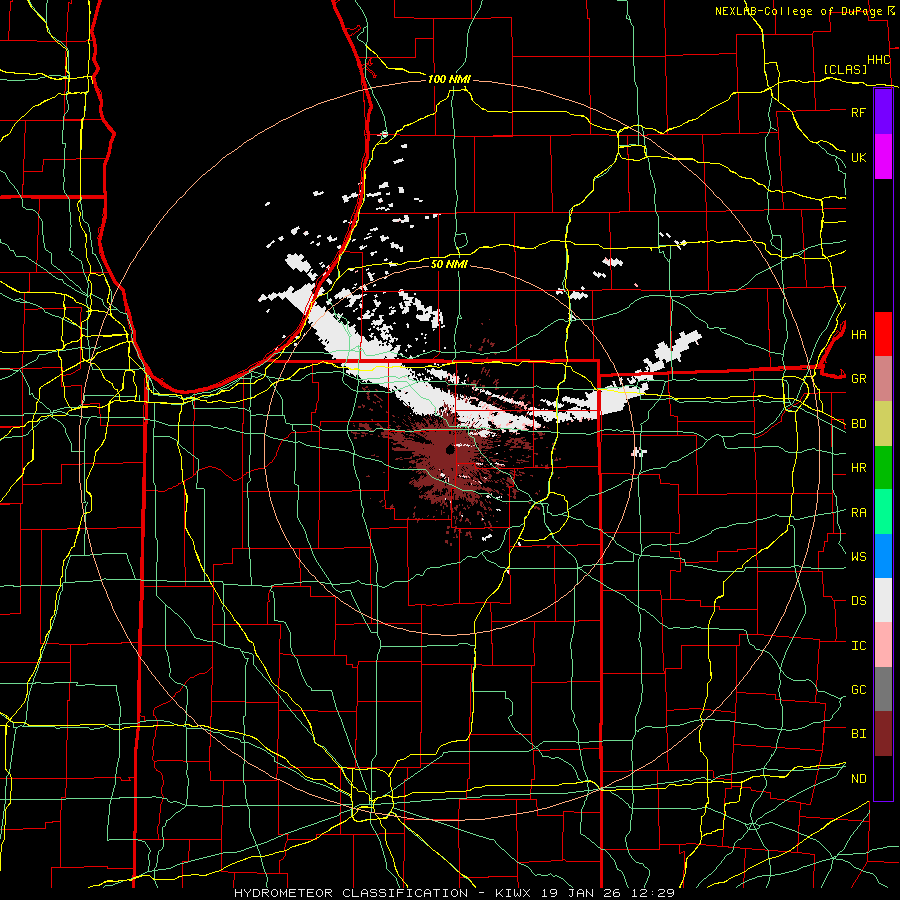
Task: Click the GR legend label
Action: (x=858, y=379)
